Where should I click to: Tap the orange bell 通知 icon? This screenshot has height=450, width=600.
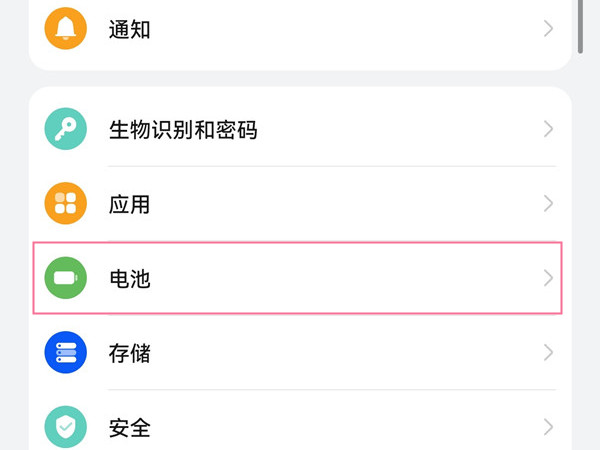66,29
